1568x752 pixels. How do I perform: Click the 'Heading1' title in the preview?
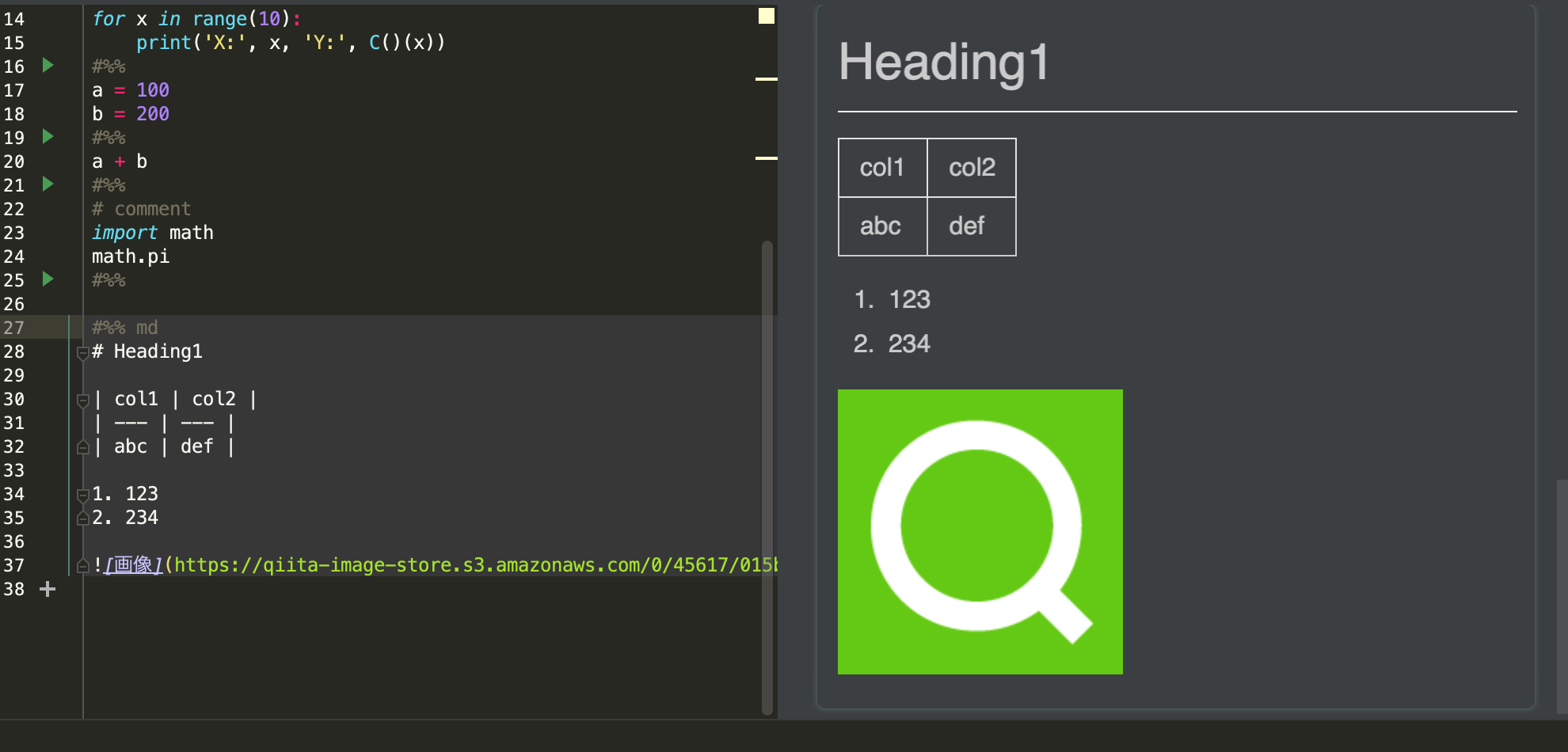(x=944, y=62)
